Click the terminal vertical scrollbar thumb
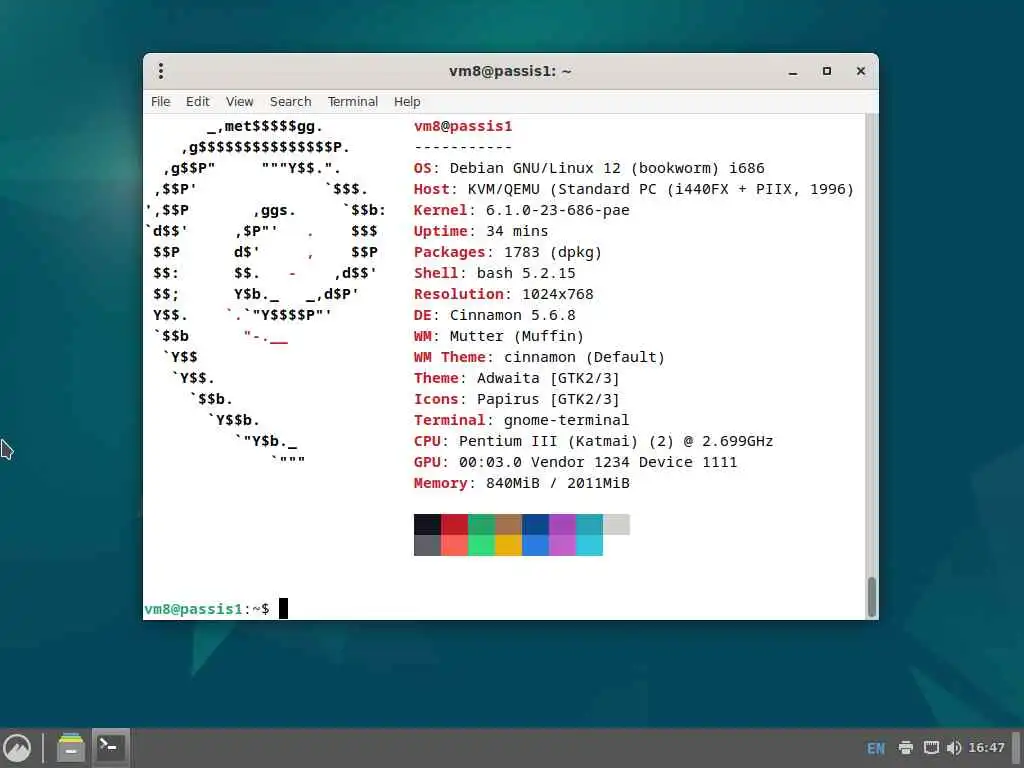This screenshot has height=768, width=1024. pyautogui.click(x=871, y=597)
